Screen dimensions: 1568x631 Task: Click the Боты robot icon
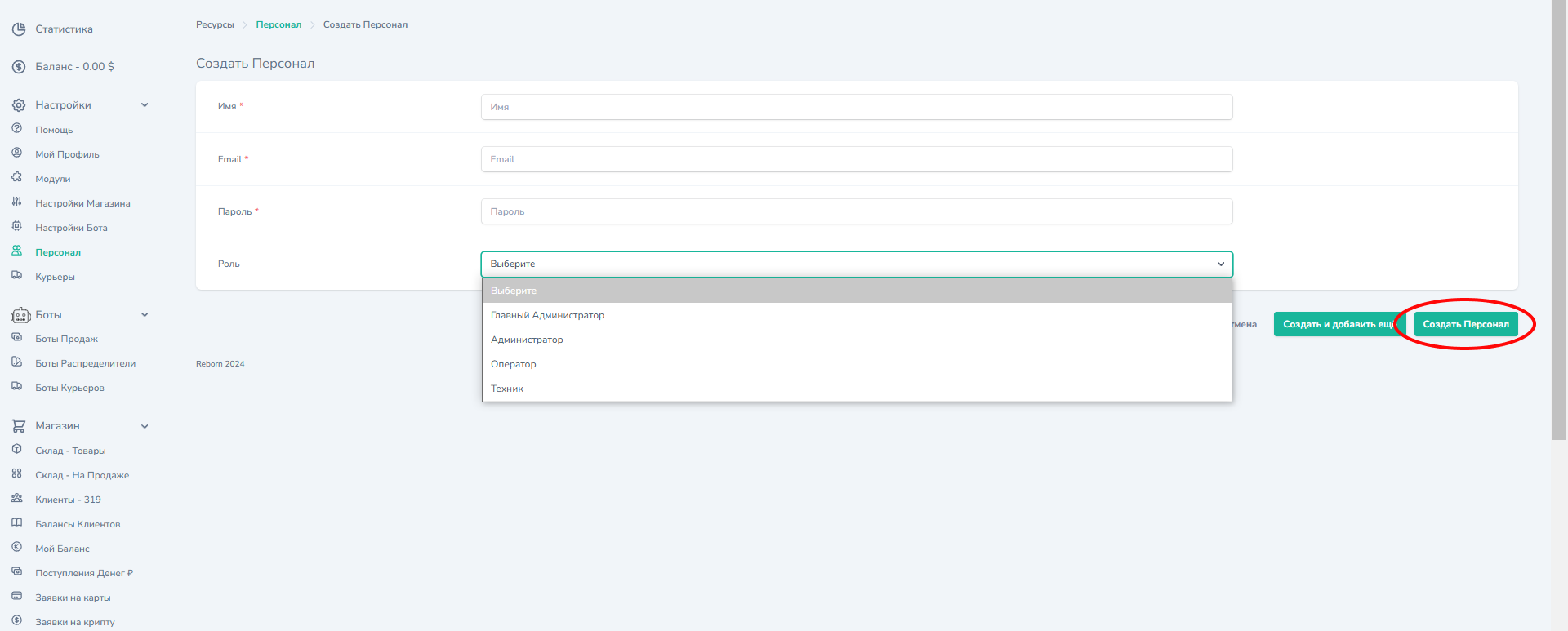(20, 315)
